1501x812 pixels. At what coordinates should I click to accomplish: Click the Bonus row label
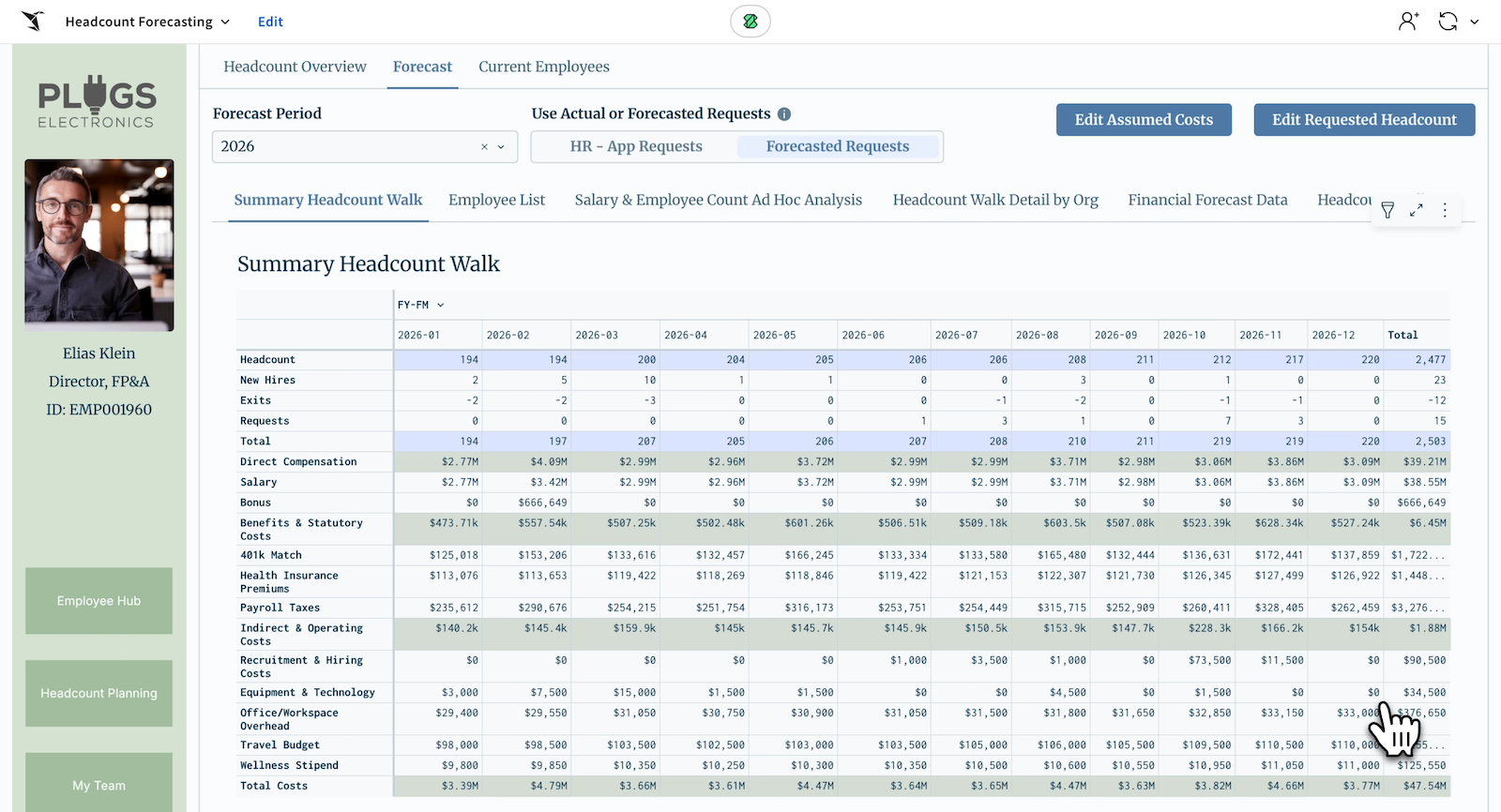[255, 503]
